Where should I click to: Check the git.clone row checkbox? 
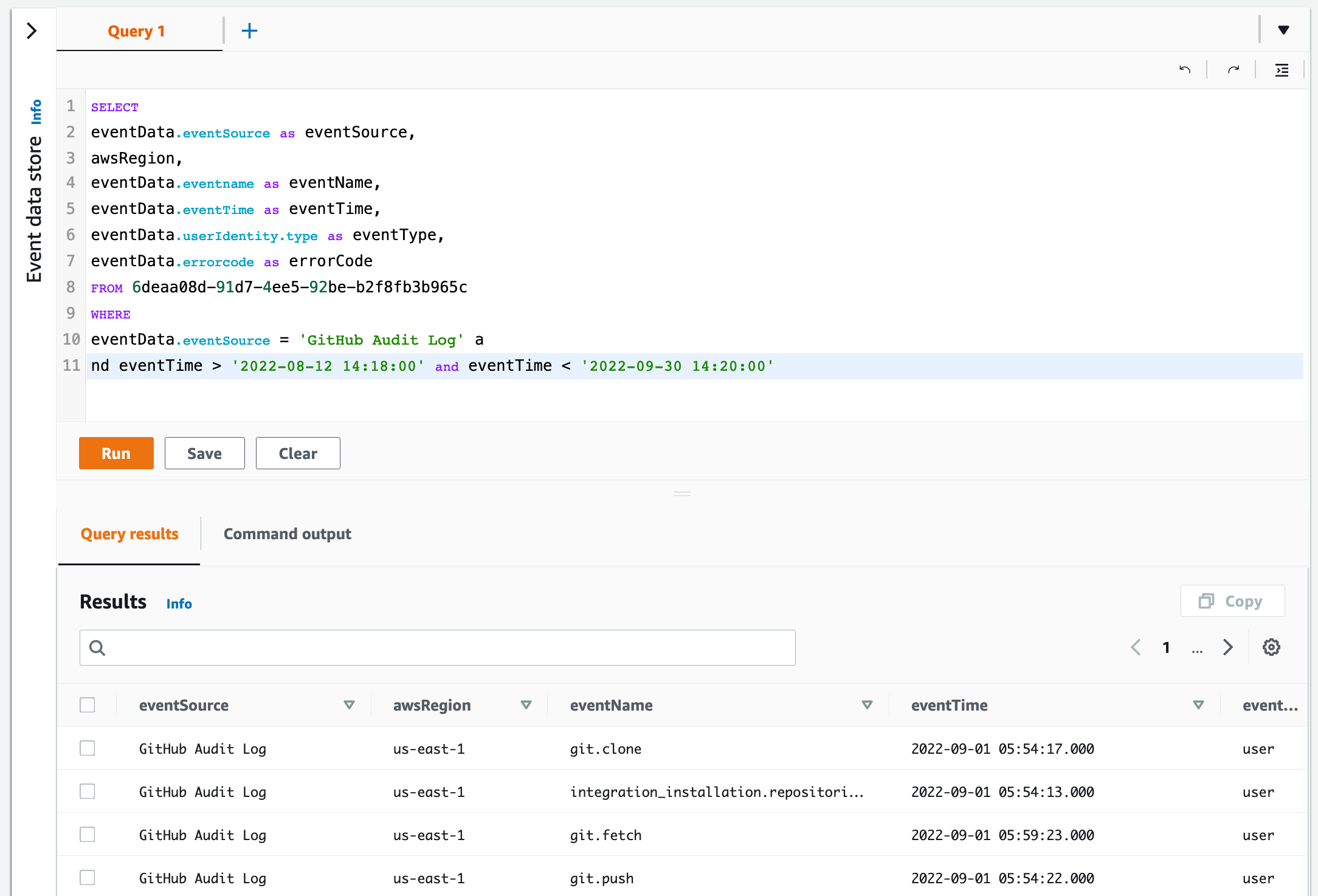88,748
